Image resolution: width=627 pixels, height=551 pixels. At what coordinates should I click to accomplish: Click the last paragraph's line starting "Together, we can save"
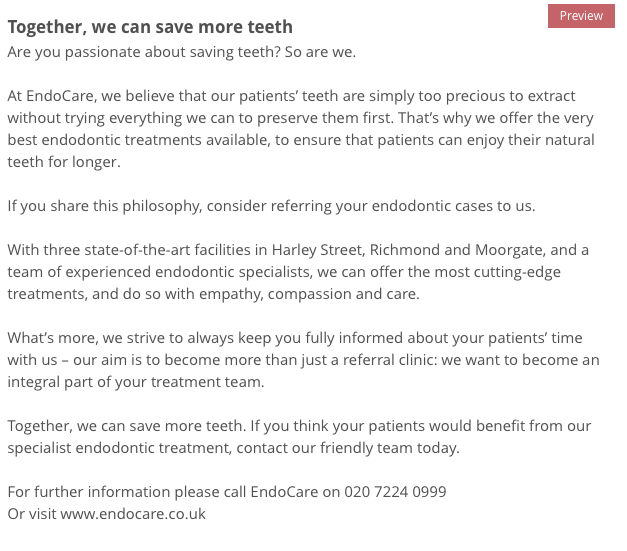point(299,426)
